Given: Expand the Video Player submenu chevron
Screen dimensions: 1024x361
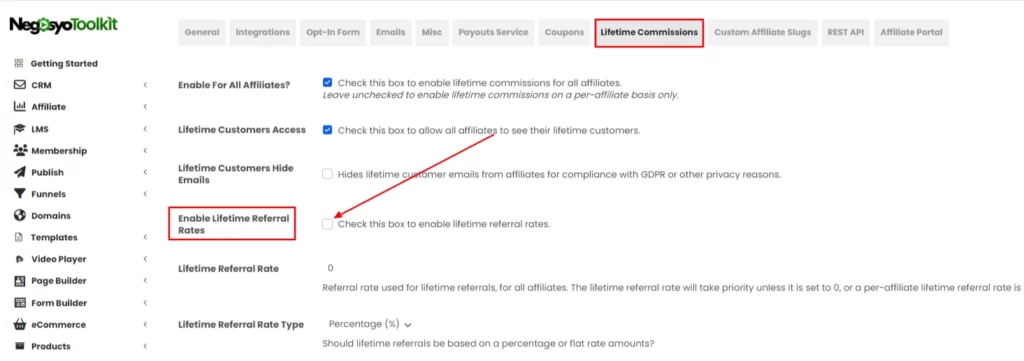Looking at the screenshot, I should click(x=145, y=259).
